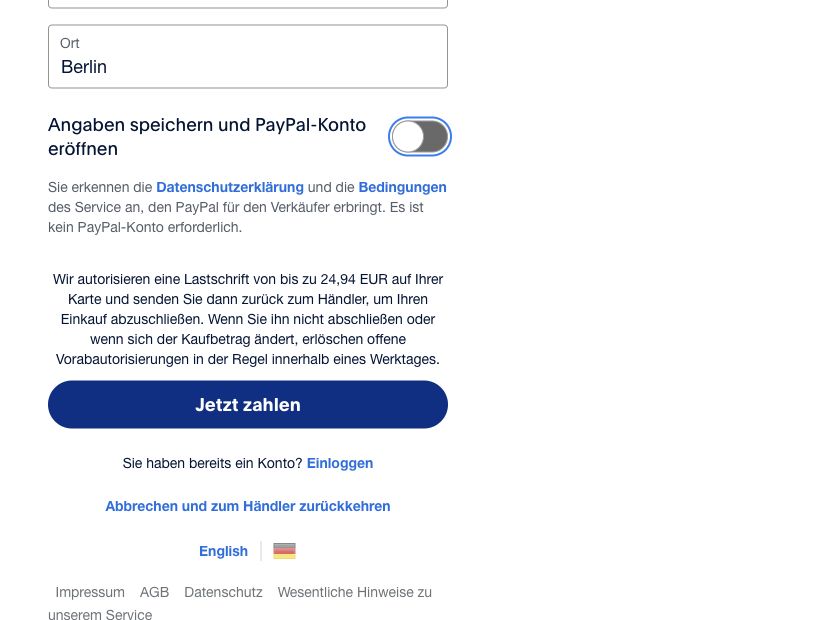Click Abbrechen und zum Händler zurückkehren
Screen dimensions: 840x620
[x=248, y=506]
